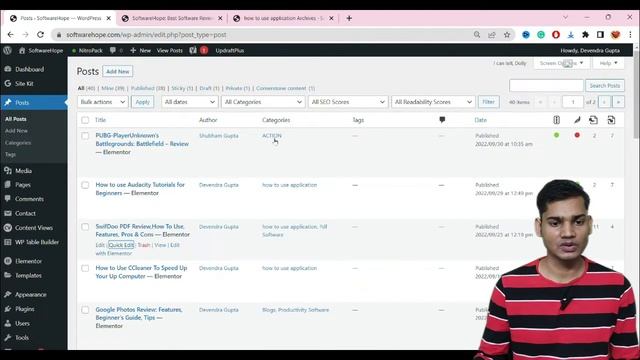This screenshot has width=640, height=360.
Task: Open the Grammarly extension icon
Action: coord(541,35)
